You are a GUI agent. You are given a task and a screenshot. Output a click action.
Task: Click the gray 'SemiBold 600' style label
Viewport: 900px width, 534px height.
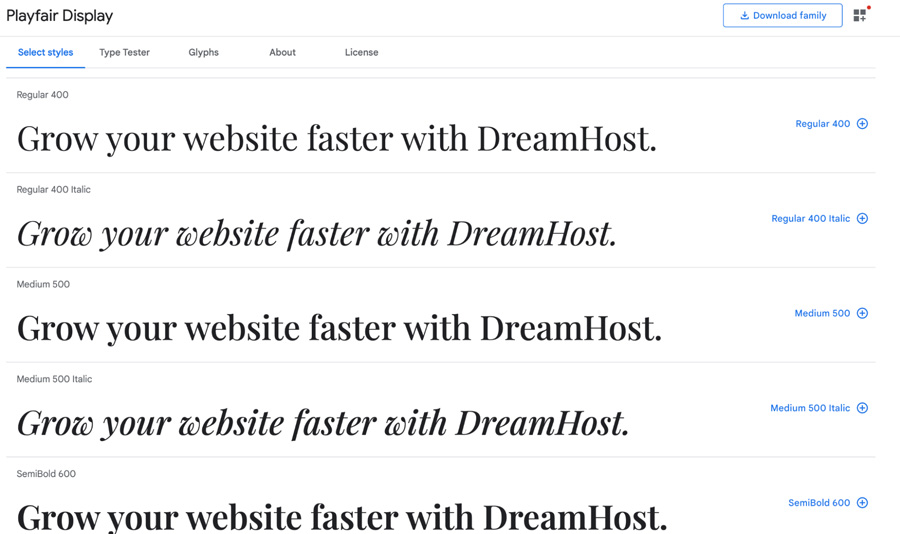pos(46,474)
